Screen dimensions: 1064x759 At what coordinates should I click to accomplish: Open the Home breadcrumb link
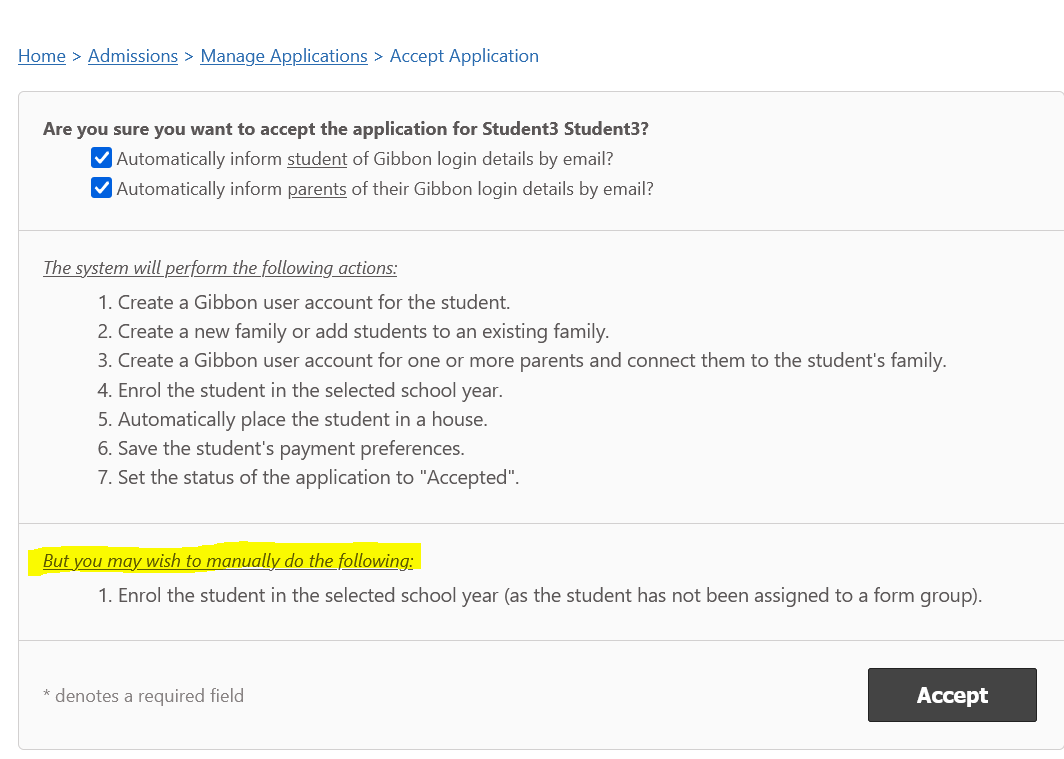click(42, 56)
